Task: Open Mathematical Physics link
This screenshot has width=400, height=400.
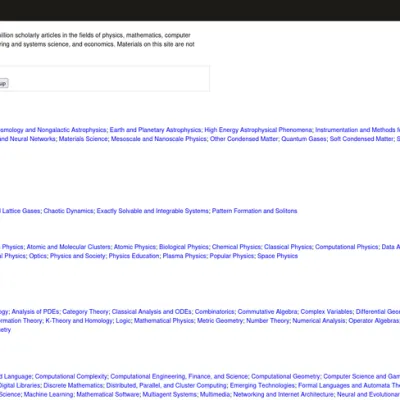Action: (x=164, y=321)
